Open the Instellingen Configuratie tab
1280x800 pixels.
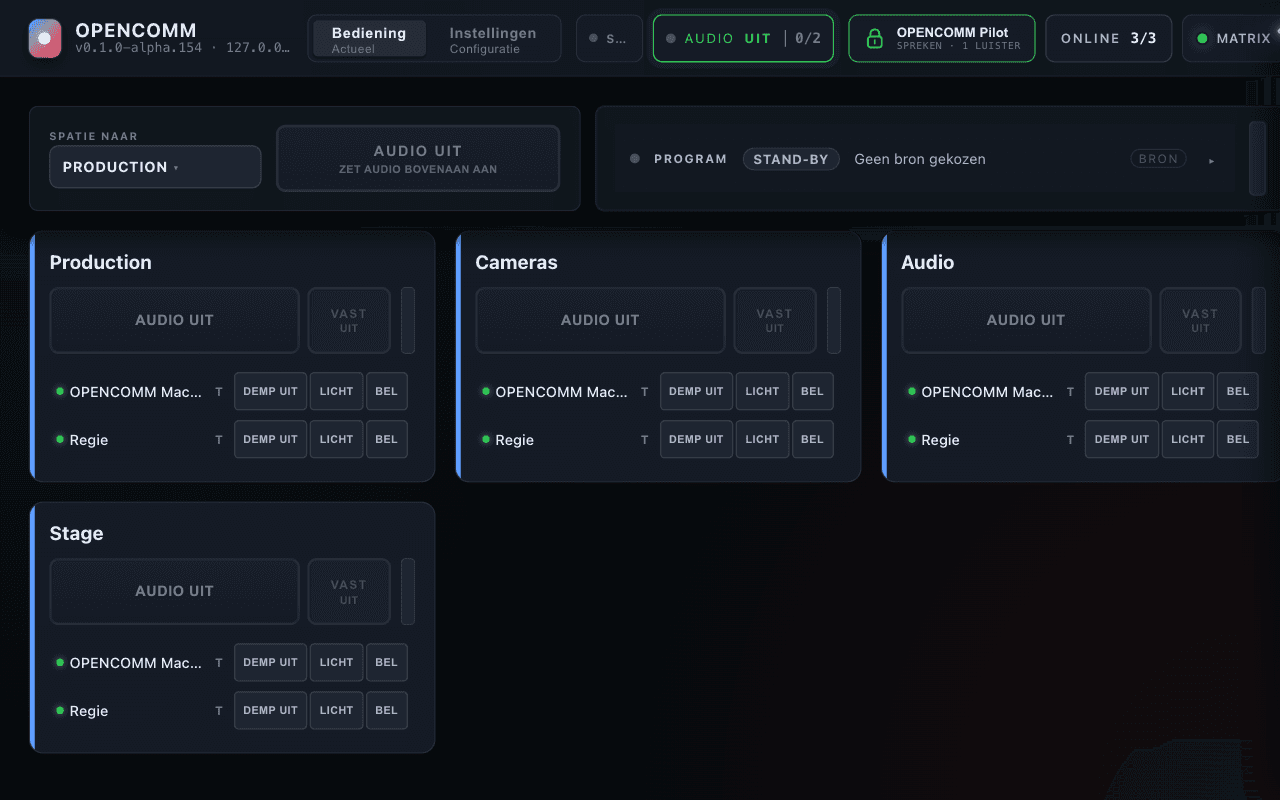(x=493, y=39)
